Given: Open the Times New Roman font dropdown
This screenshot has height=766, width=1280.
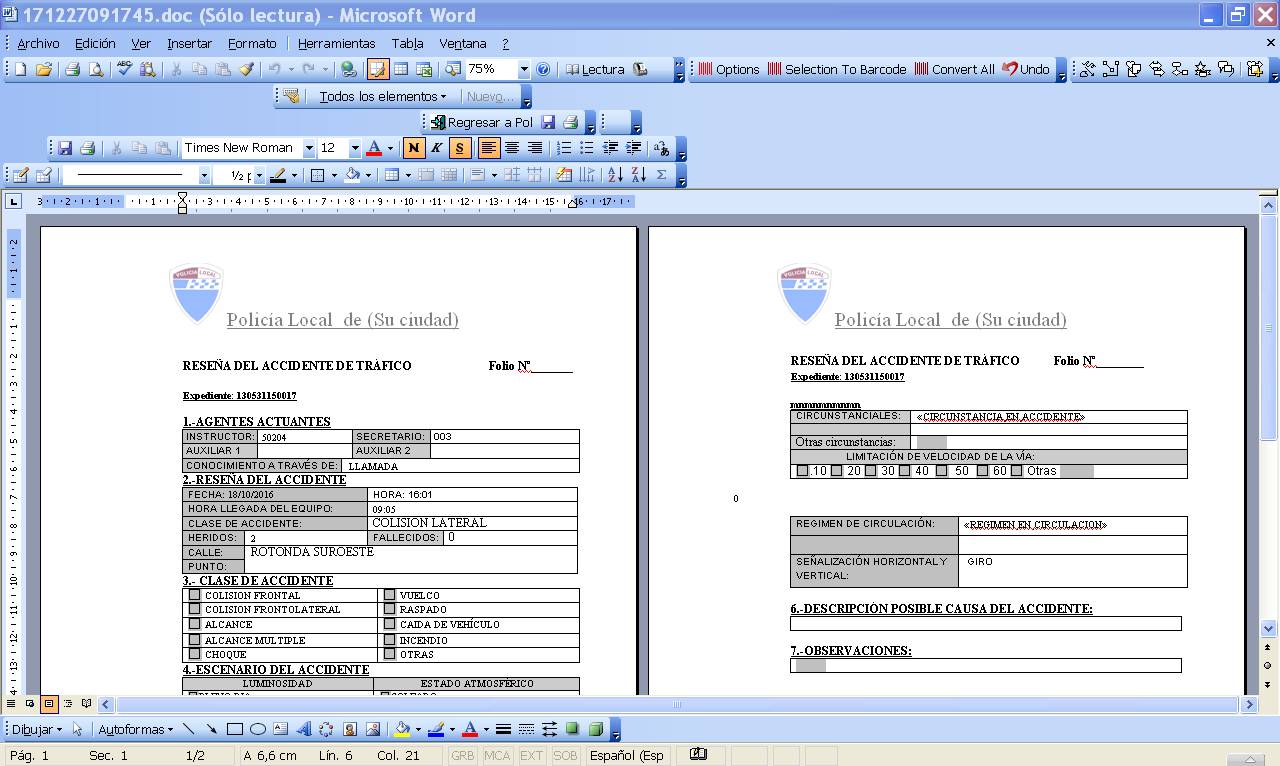Looking at the screenshot, I should [308, 148].
